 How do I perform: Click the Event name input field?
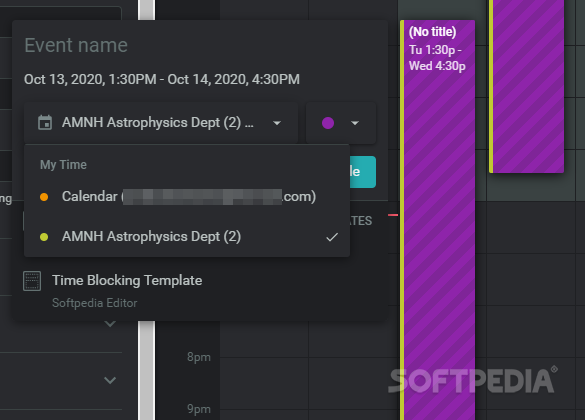[x=200, y=46]
